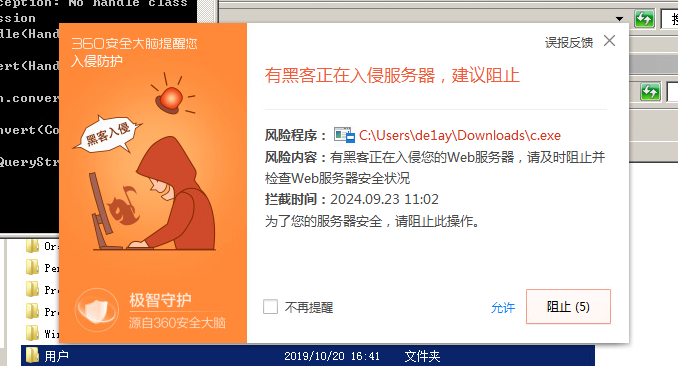This screenshot has height=366, width=678.
Task: Click the folder icon beside Pe
Action: point(32,267)
